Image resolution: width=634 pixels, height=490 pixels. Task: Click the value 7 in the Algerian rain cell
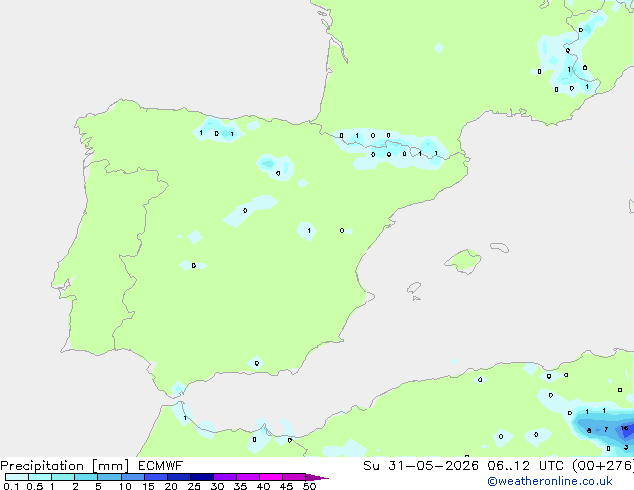(x=606, y=429)
